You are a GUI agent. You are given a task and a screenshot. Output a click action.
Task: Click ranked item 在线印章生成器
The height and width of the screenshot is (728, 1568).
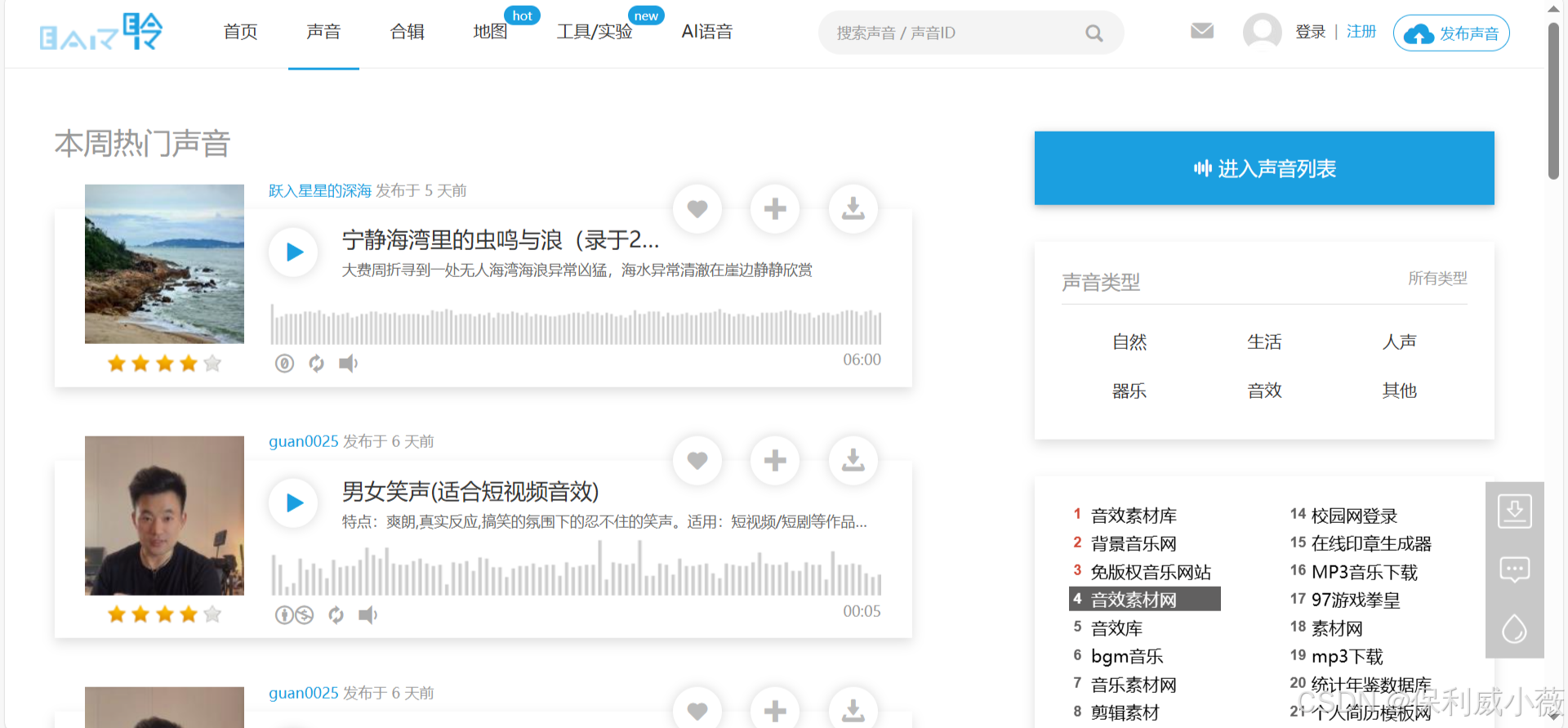(1371, 544)
